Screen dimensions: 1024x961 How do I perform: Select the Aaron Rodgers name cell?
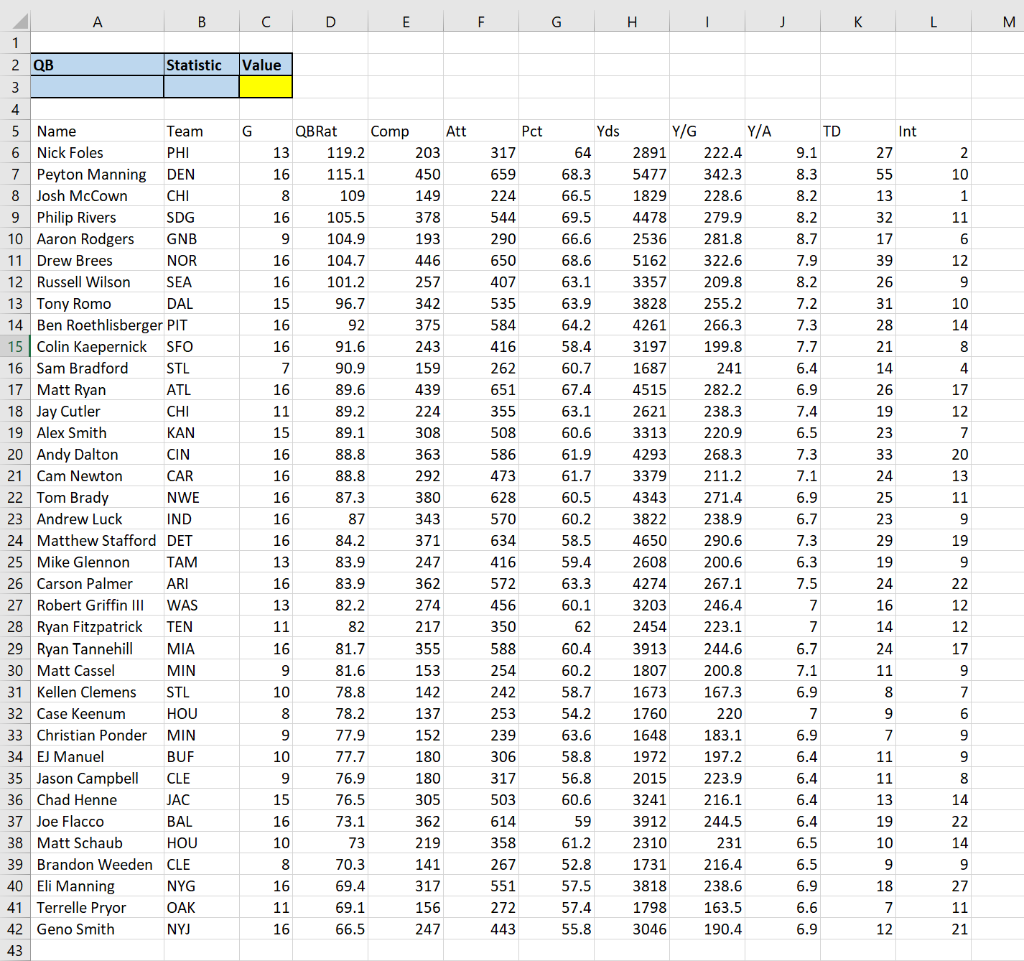click(x=97, y=239)
